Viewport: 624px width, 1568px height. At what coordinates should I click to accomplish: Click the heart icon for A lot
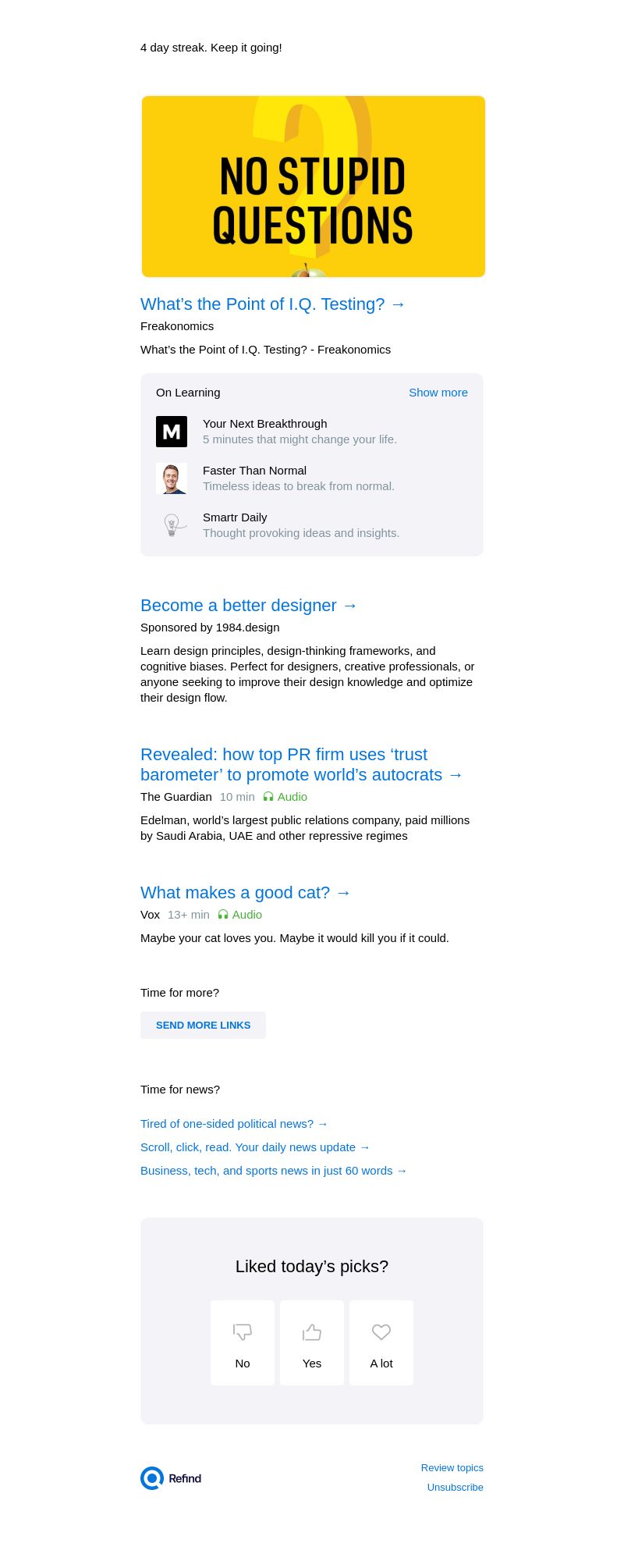point(381,1332)
